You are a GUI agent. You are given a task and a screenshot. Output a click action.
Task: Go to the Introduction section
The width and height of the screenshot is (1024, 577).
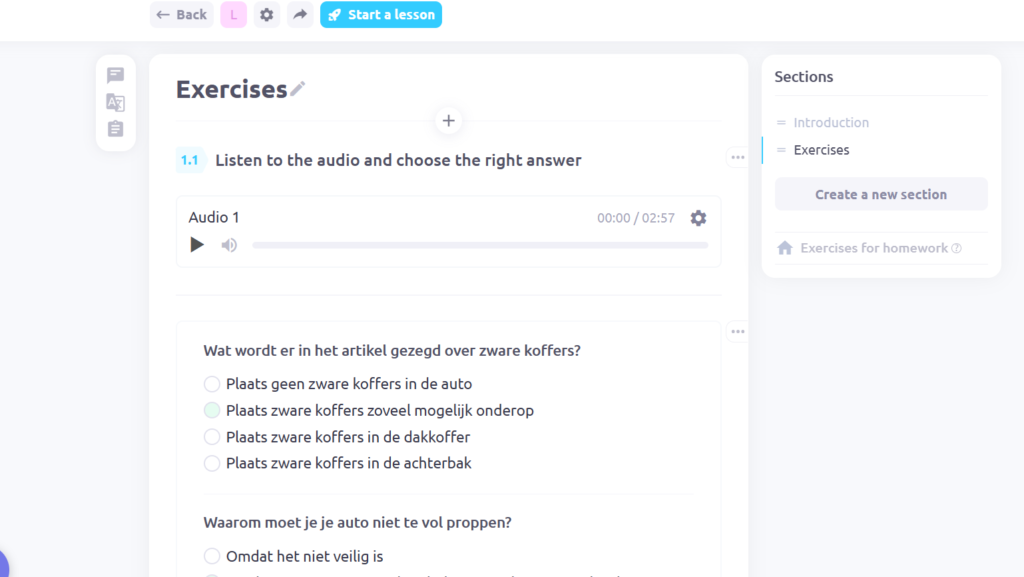tap(831, 123)
